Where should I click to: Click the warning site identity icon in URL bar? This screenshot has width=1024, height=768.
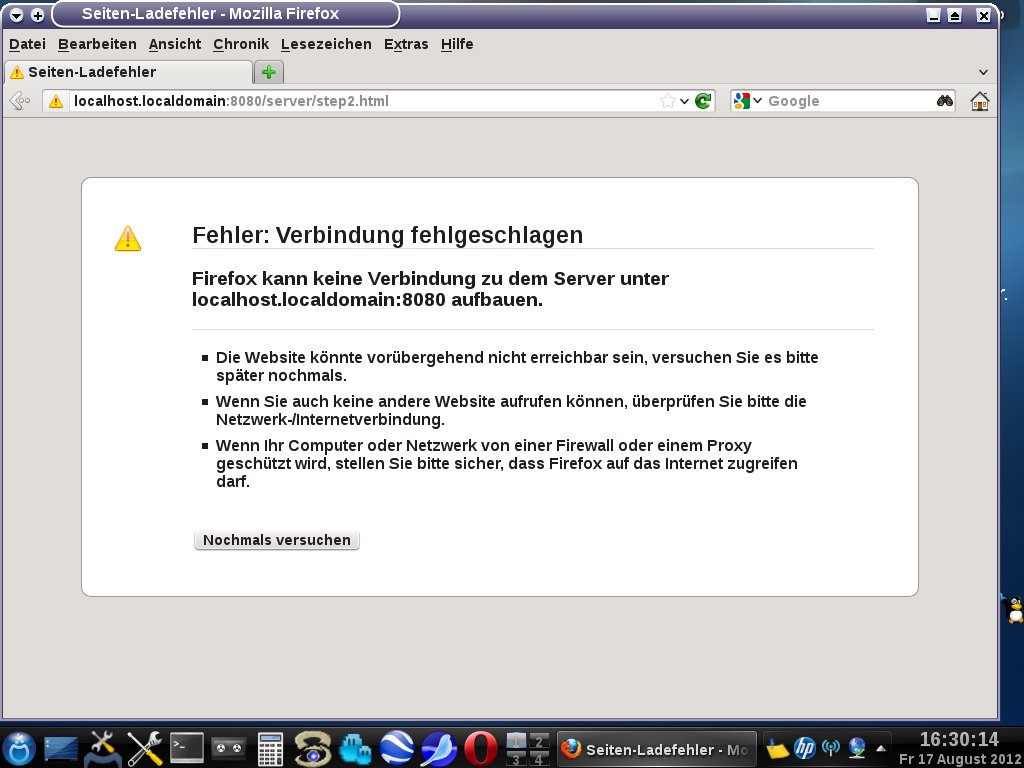point(56,101)
